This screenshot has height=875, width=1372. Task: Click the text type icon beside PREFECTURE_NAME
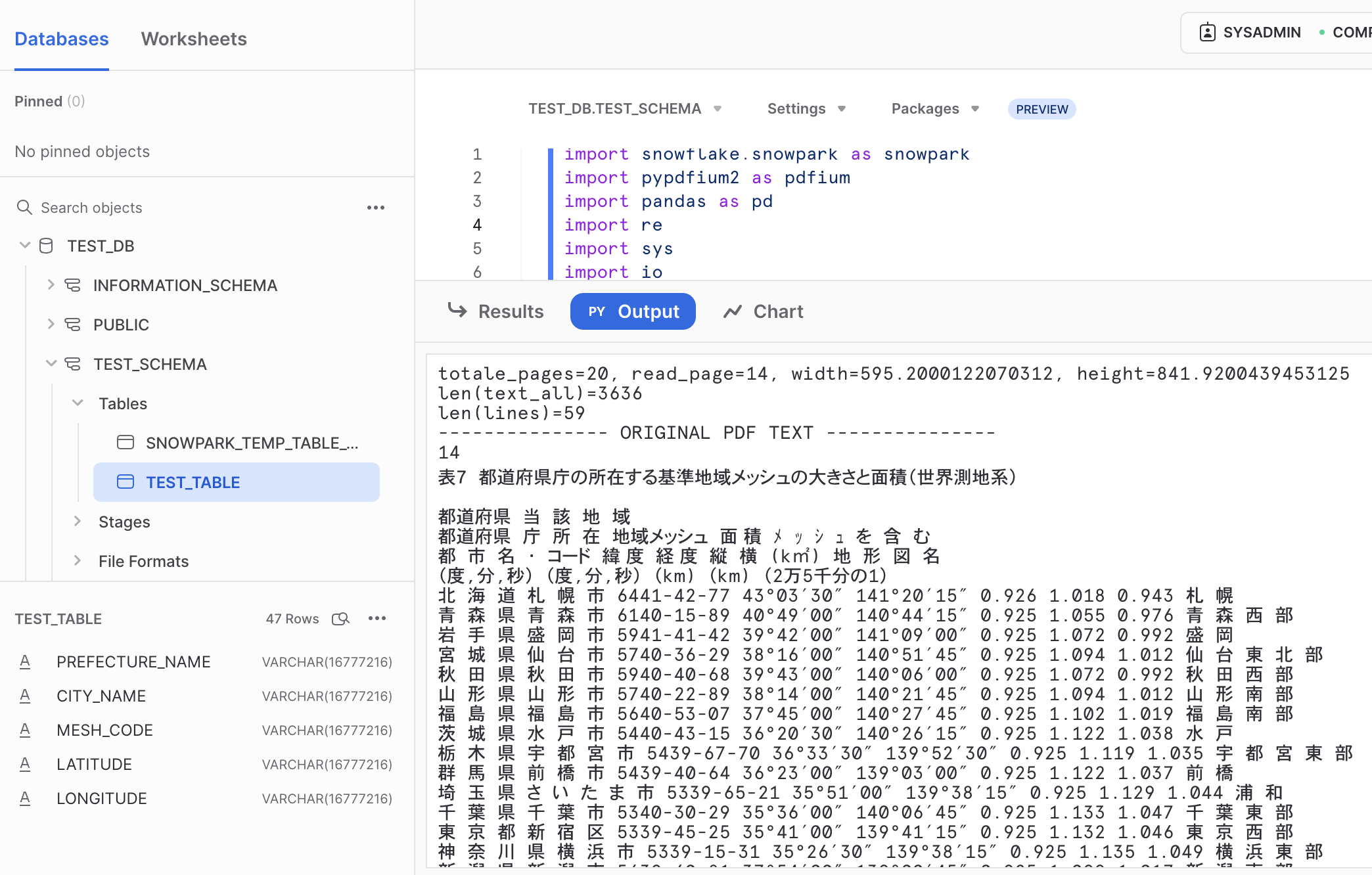(x=25, y=662)
